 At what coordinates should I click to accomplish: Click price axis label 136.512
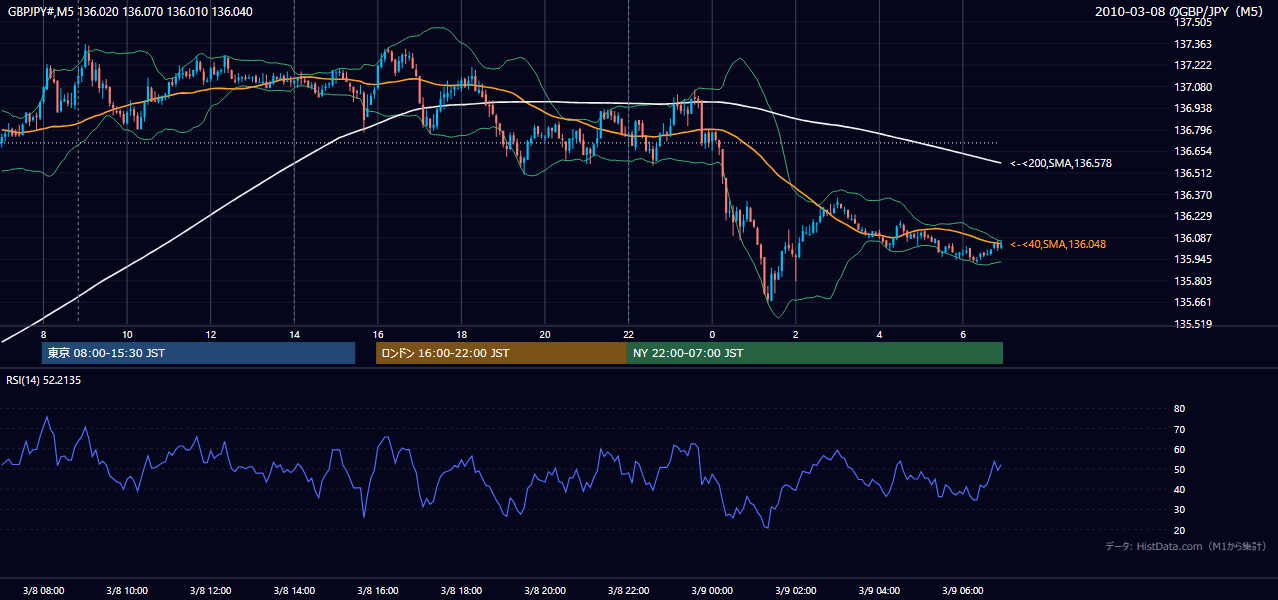pyautogui.click(x=1193, y=173)
